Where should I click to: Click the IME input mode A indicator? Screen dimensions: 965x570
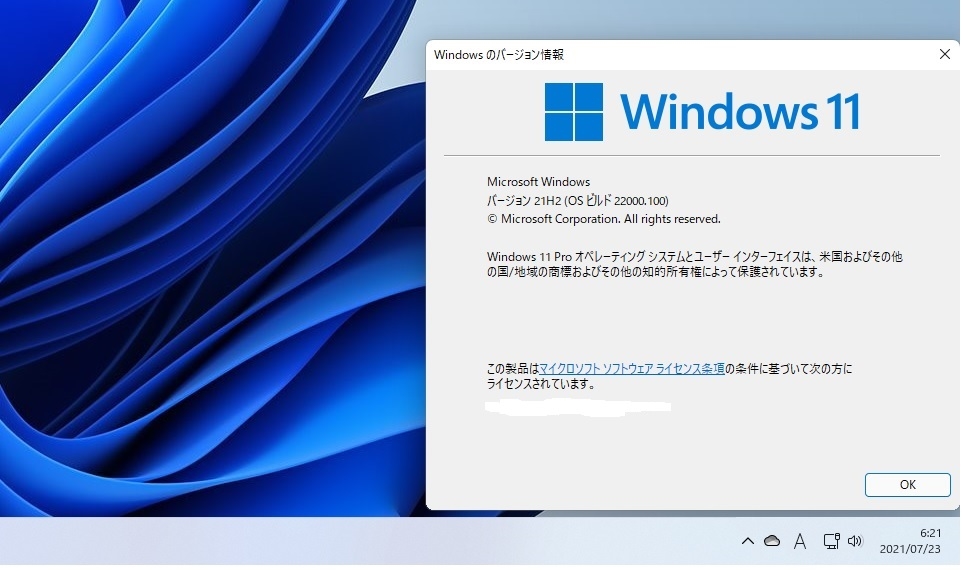[799, 541]
